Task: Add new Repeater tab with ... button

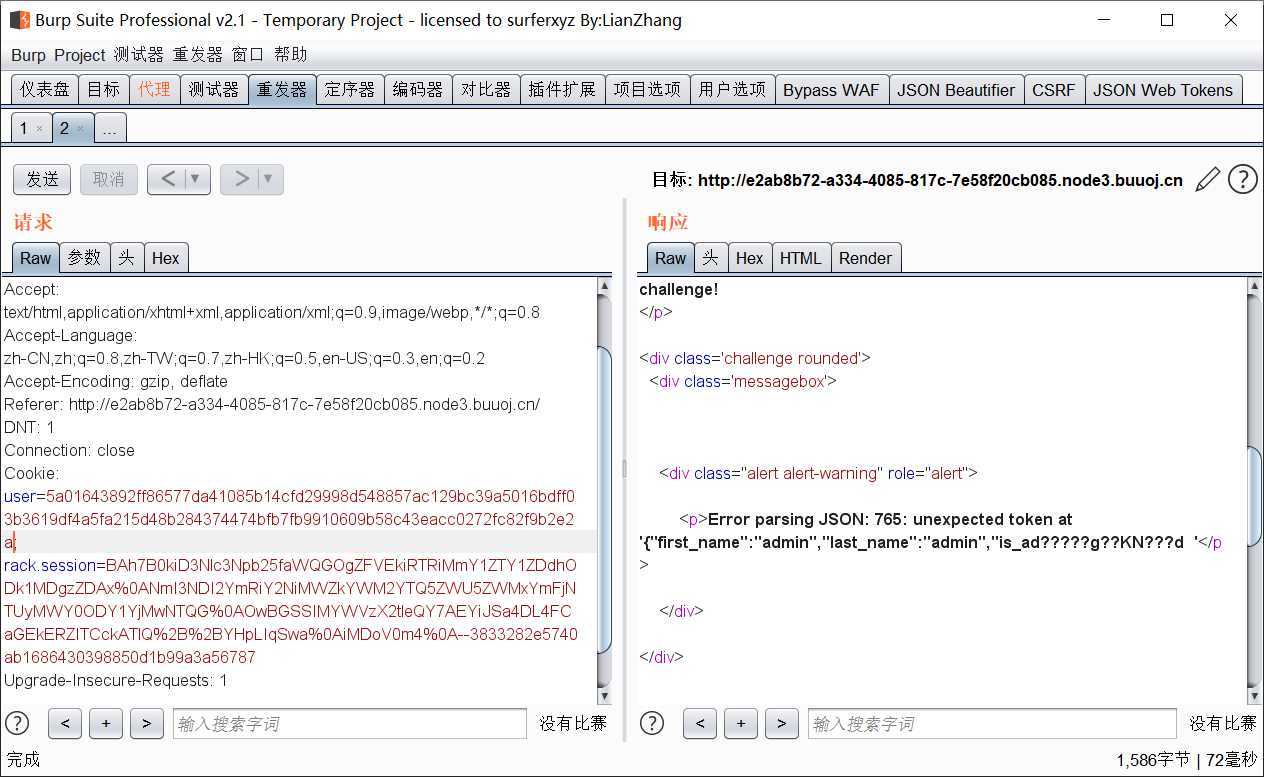Action: (110, 128)
